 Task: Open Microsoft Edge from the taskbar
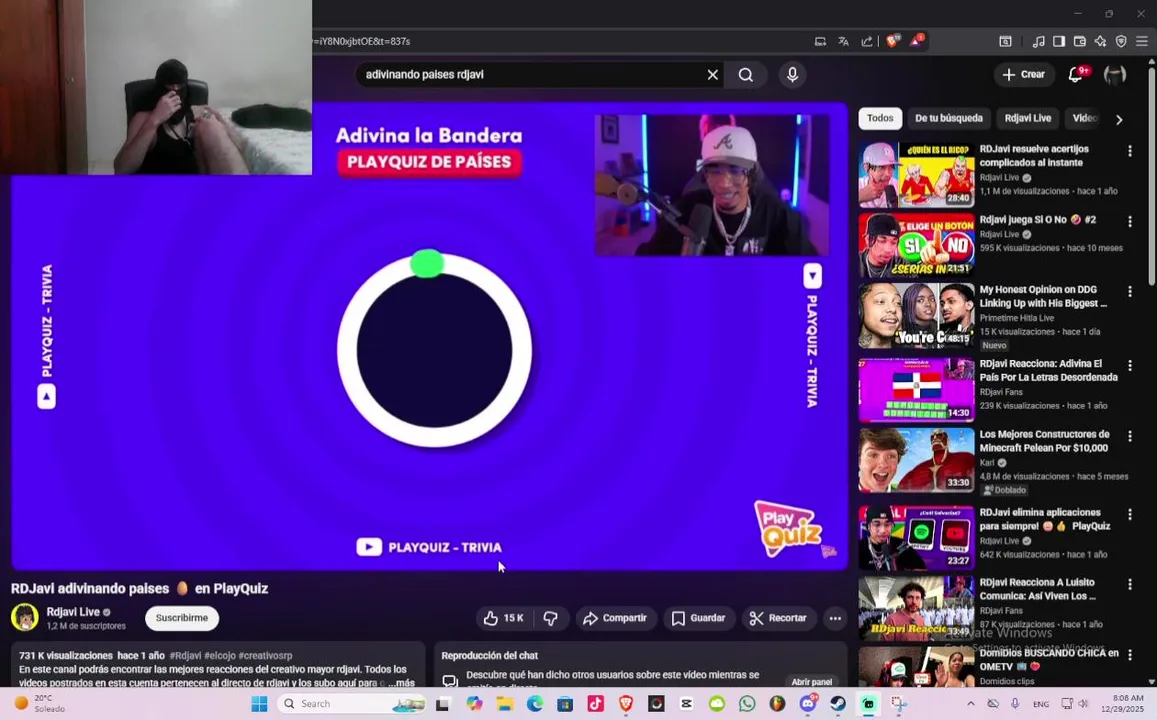pos(535,704)
